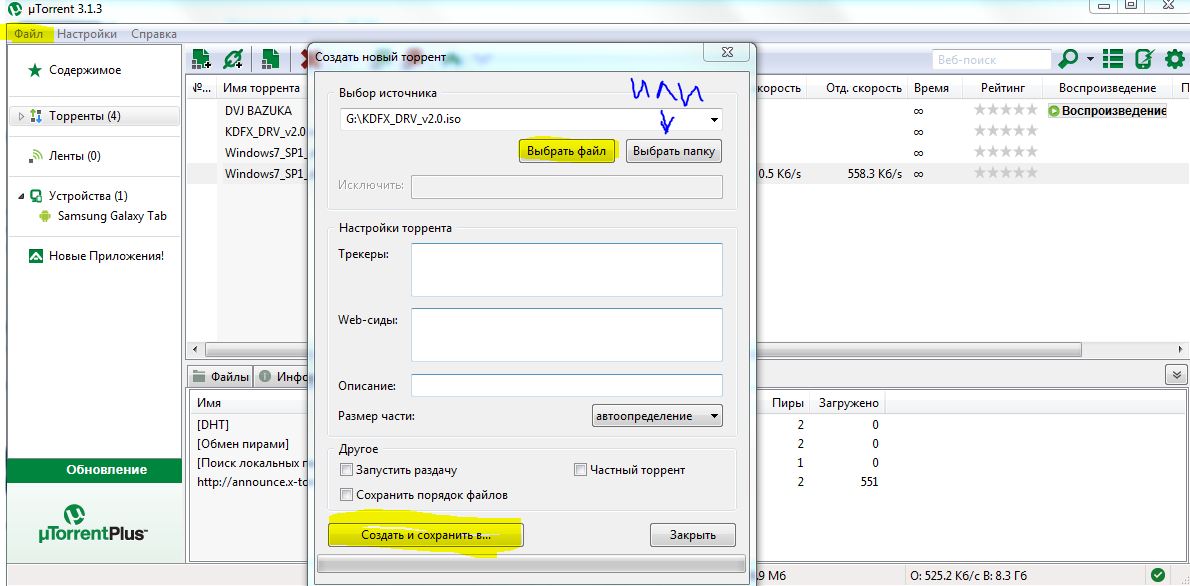Click the Add Torrent toolbar icon
Image resolution: width=1190 pixels, height=586 pixels.
pos(201,59)
